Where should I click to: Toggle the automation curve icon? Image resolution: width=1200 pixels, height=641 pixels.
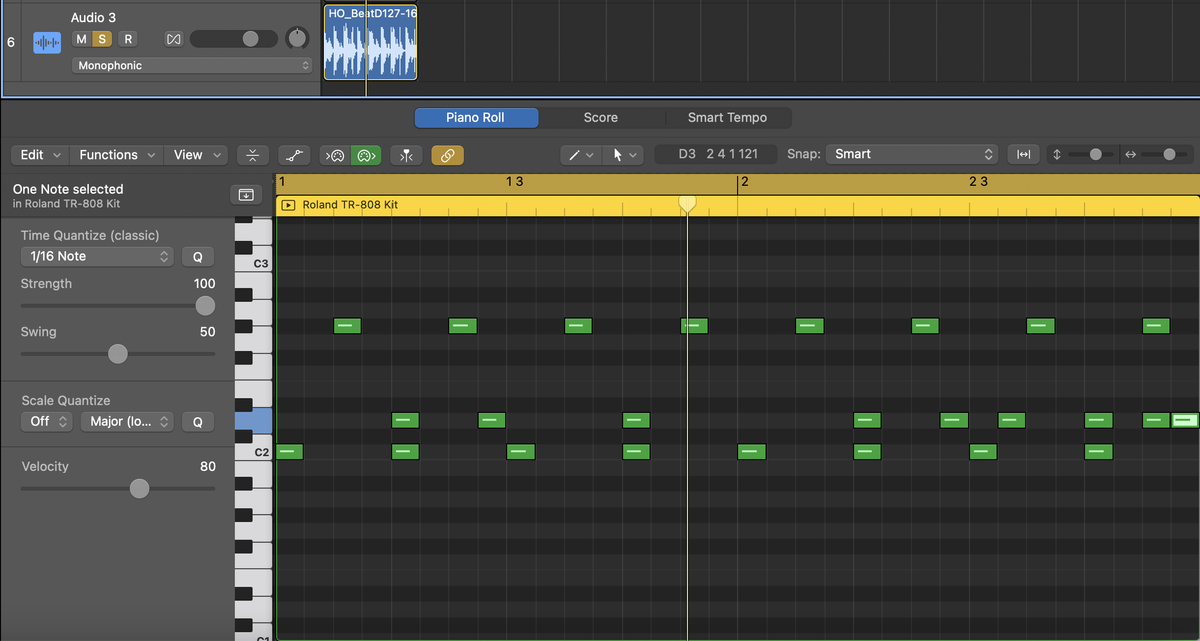pyautogui.click(x=293, y=155)
